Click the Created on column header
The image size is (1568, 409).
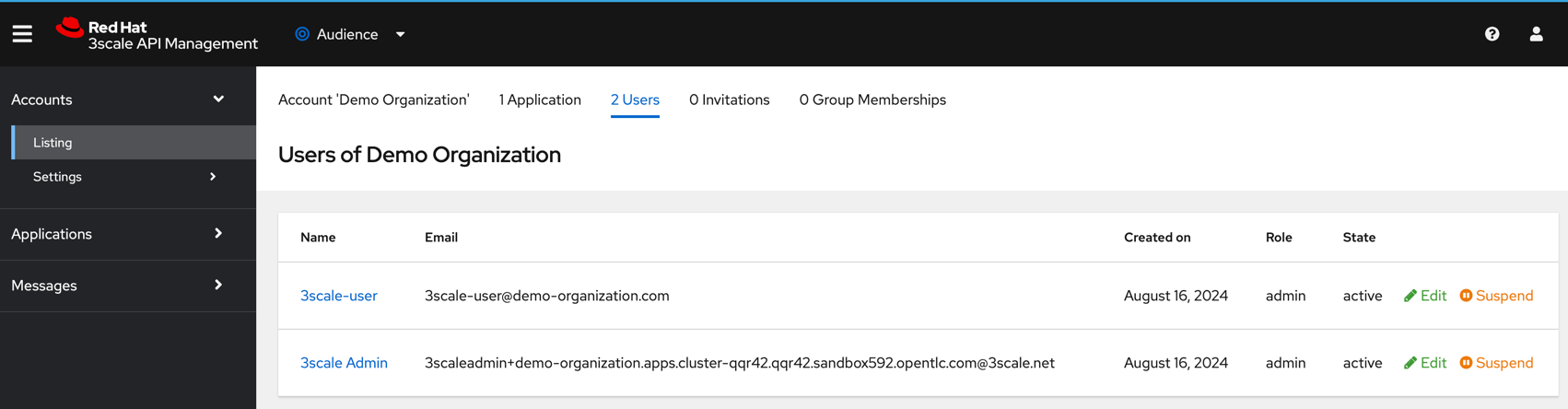pos(1157,238)
